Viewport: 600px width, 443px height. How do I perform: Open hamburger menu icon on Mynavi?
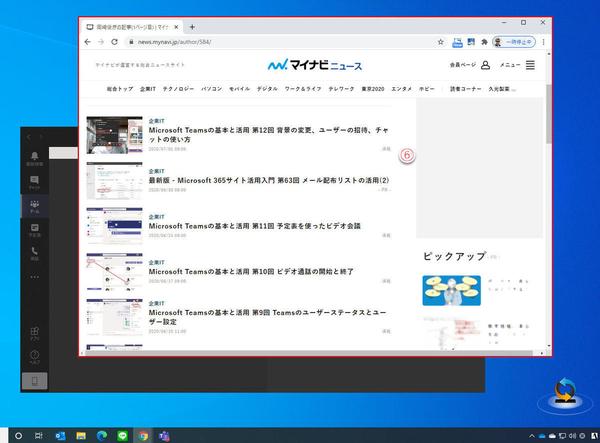530,65
